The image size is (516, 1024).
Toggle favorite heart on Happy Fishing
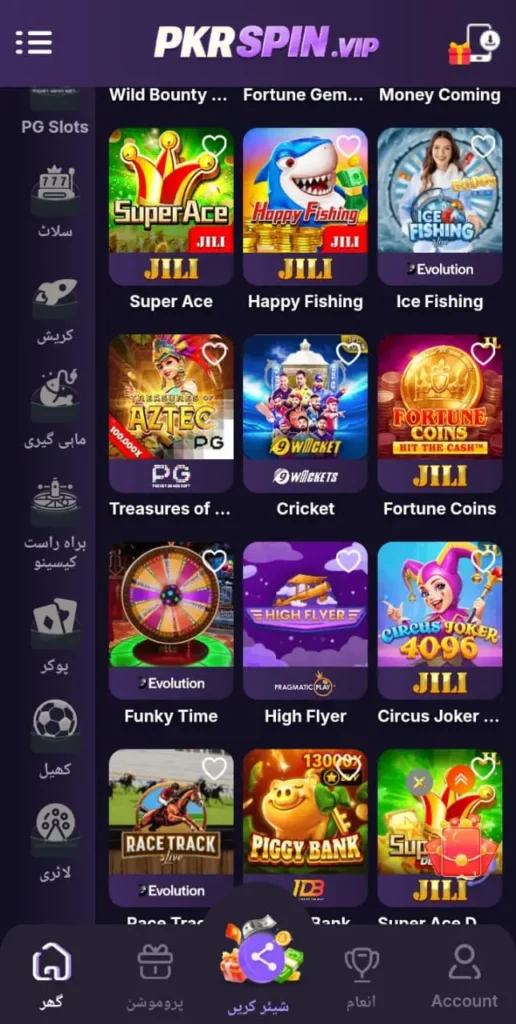(x=349, y=146)
